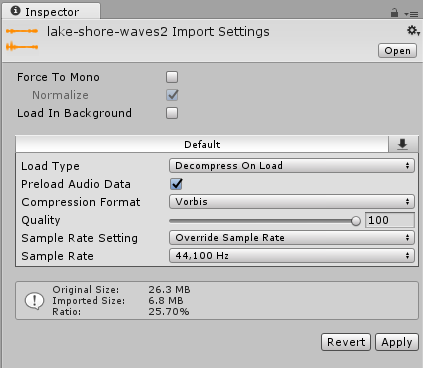Screen dimensions: 423x368
Task: Open the 44,100 Hz Sample Rate dropdown
Action: (x=292, y=256)
